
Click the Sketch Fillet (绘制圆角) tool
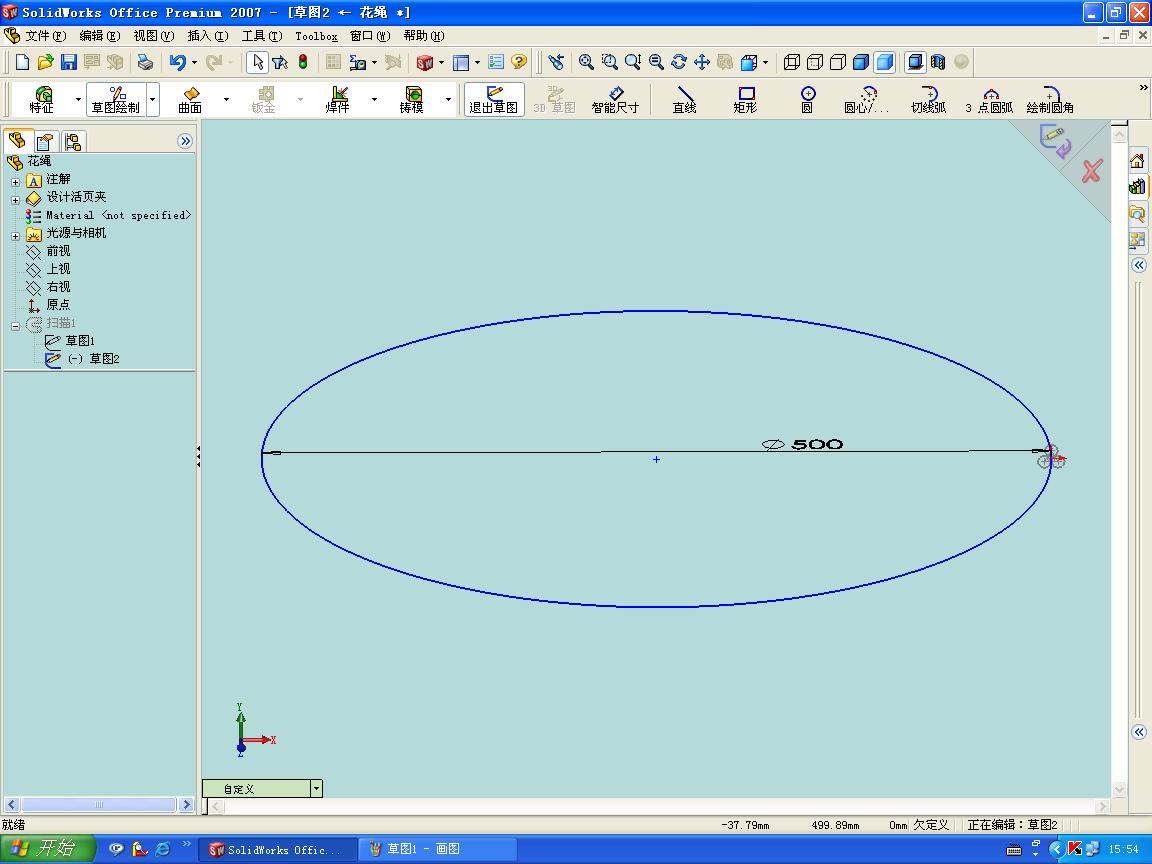coord(1049,99)
